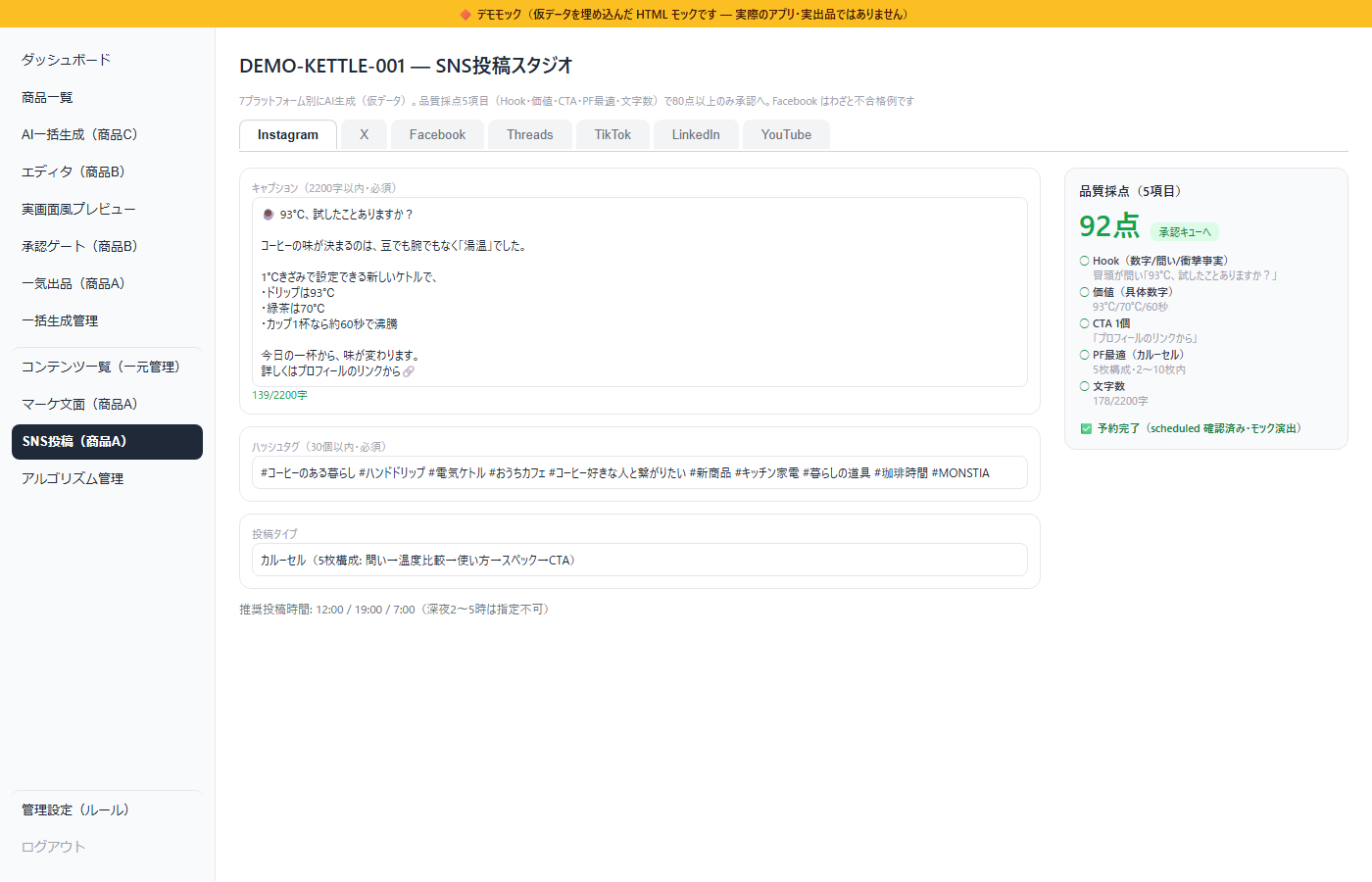Click the 5枚構成・2〜10枚内 detail text

pos(1139,369)
